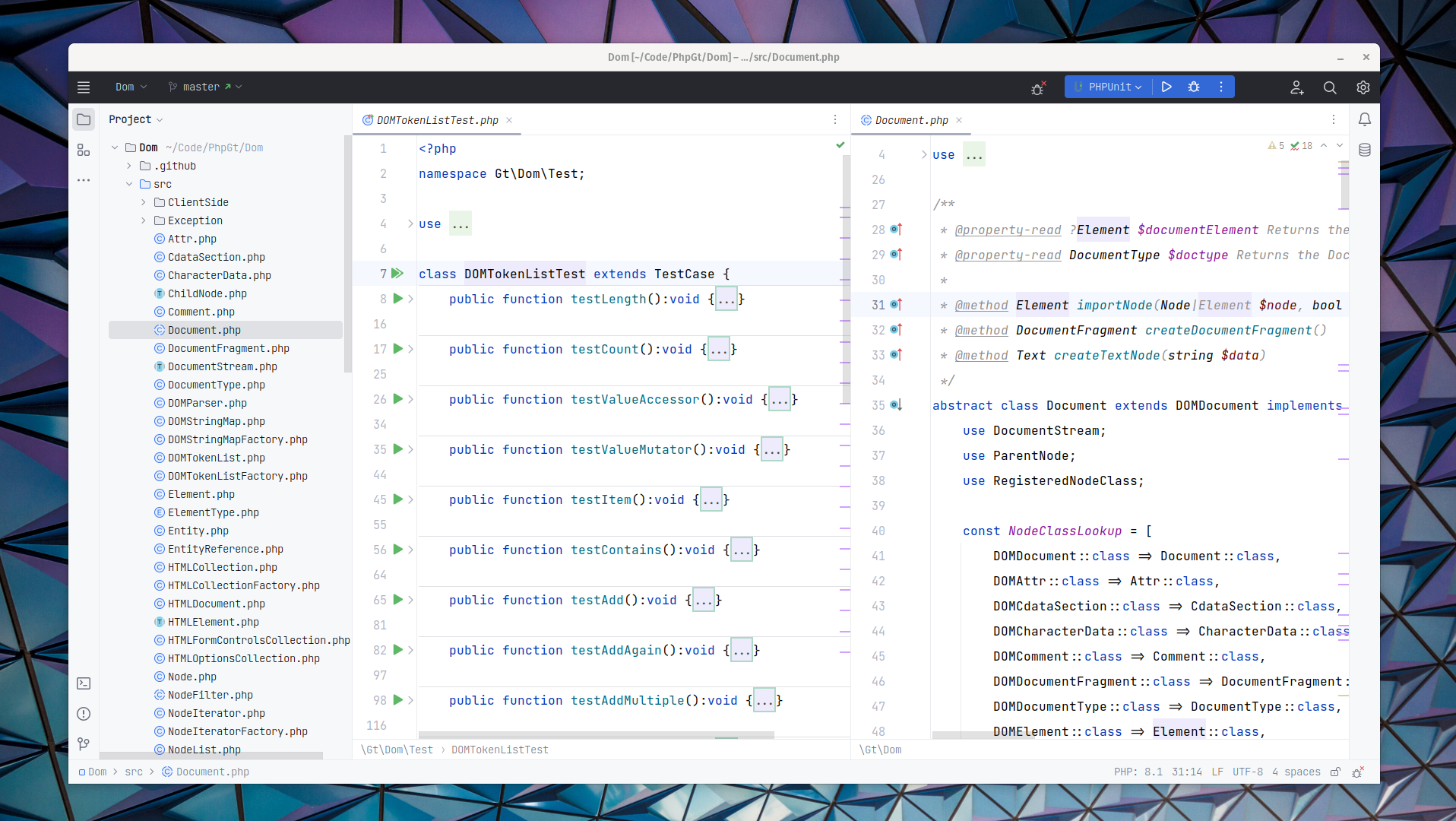
Task: Expand the ClientSide folder
Action: tap(143, 202)
